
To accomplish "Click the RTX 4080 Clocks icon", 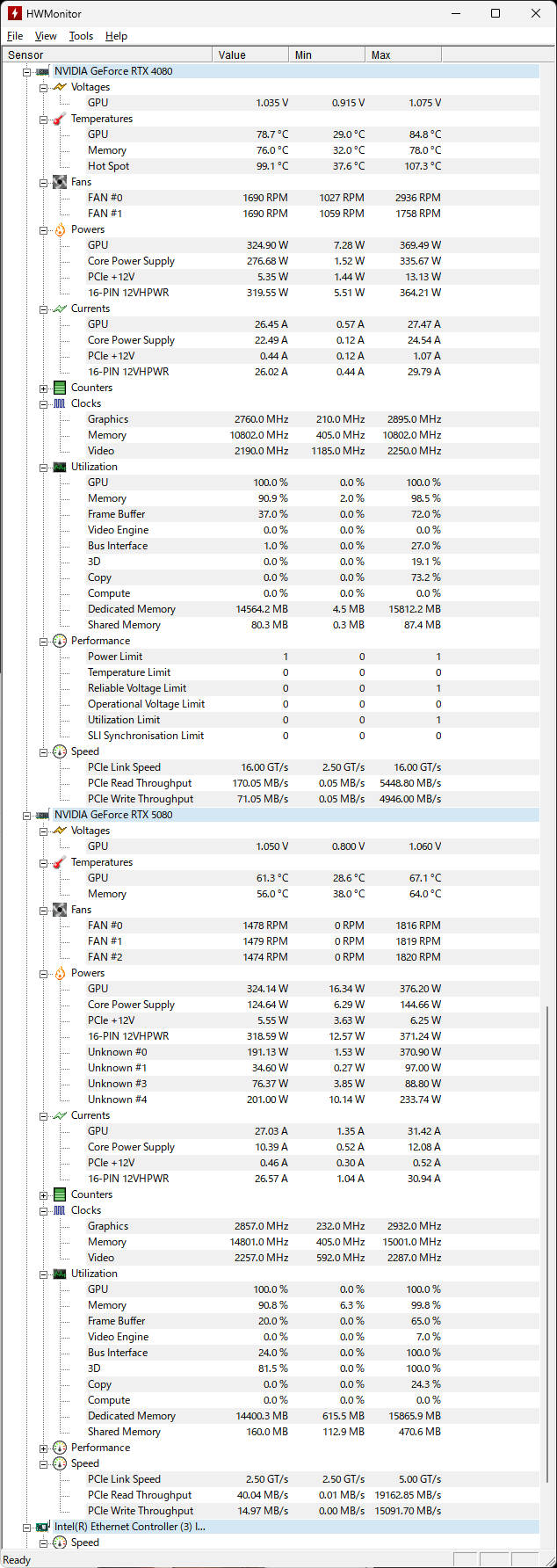I will 60,403.
